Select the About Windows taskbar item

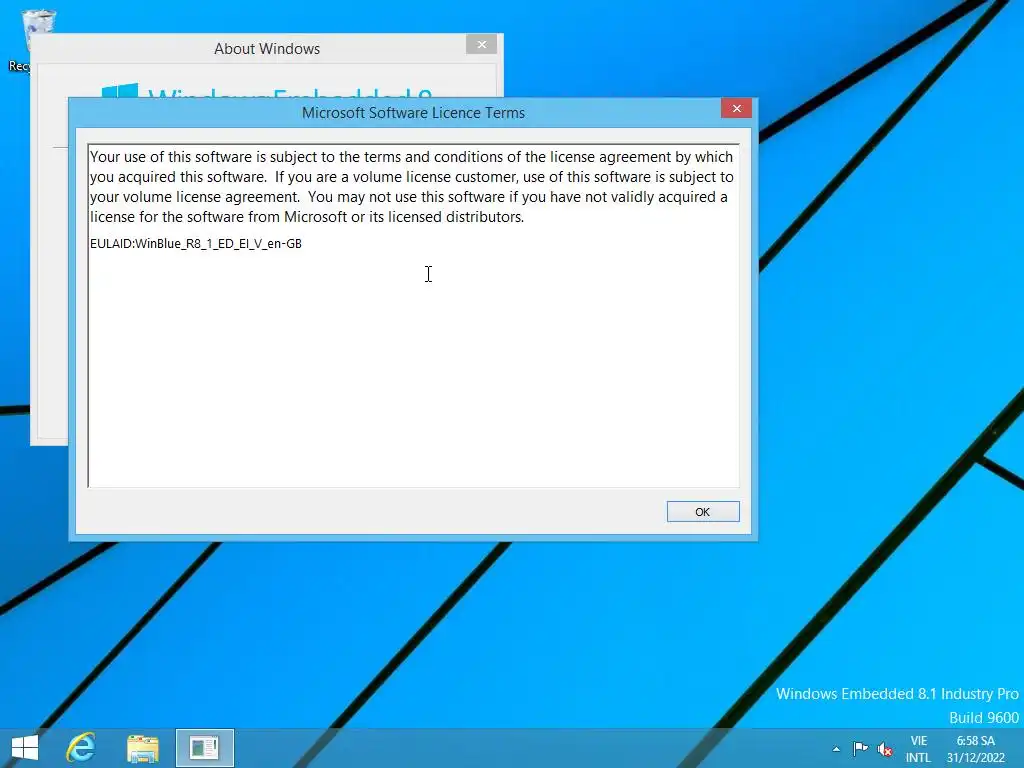tap(204, 748)
